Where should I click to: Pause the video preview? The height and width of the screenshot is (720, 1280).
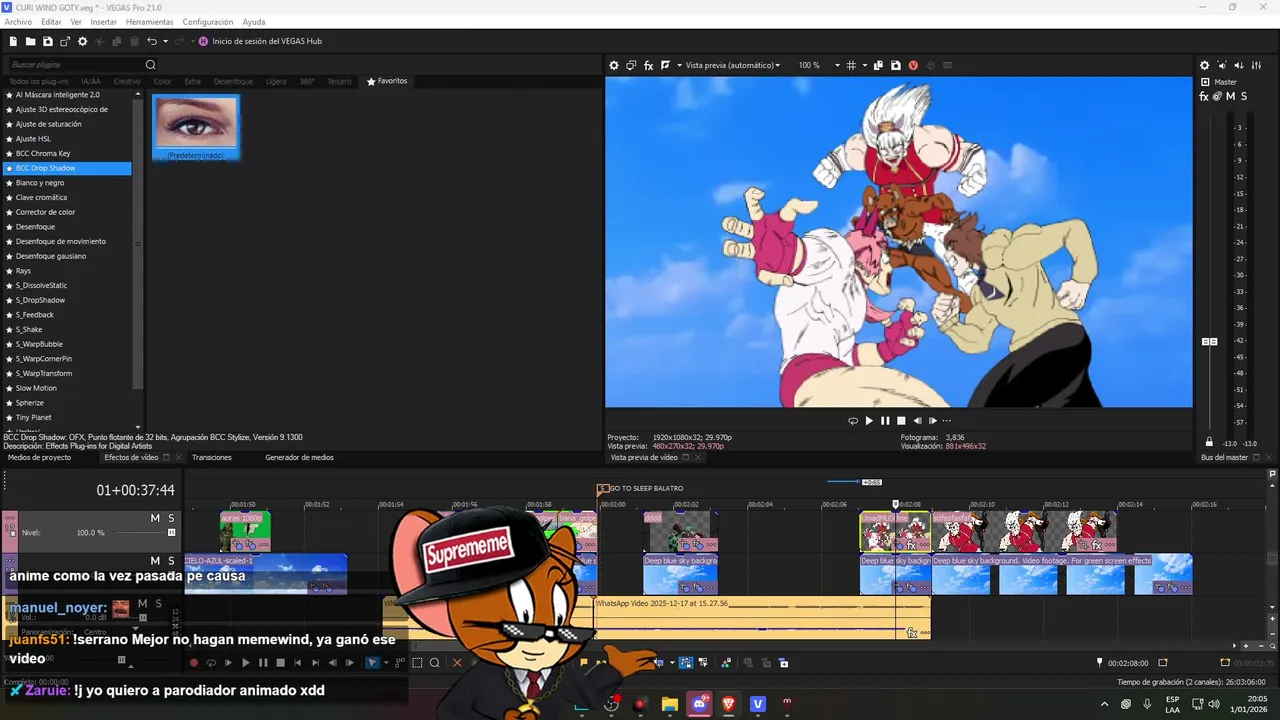885,421
